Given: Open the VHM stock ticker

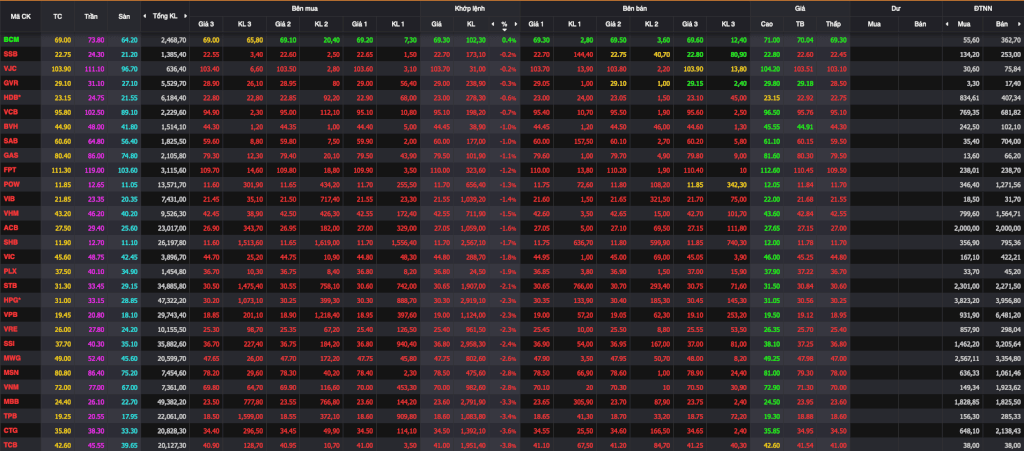Looking at the screenshot, I should 11,213.
